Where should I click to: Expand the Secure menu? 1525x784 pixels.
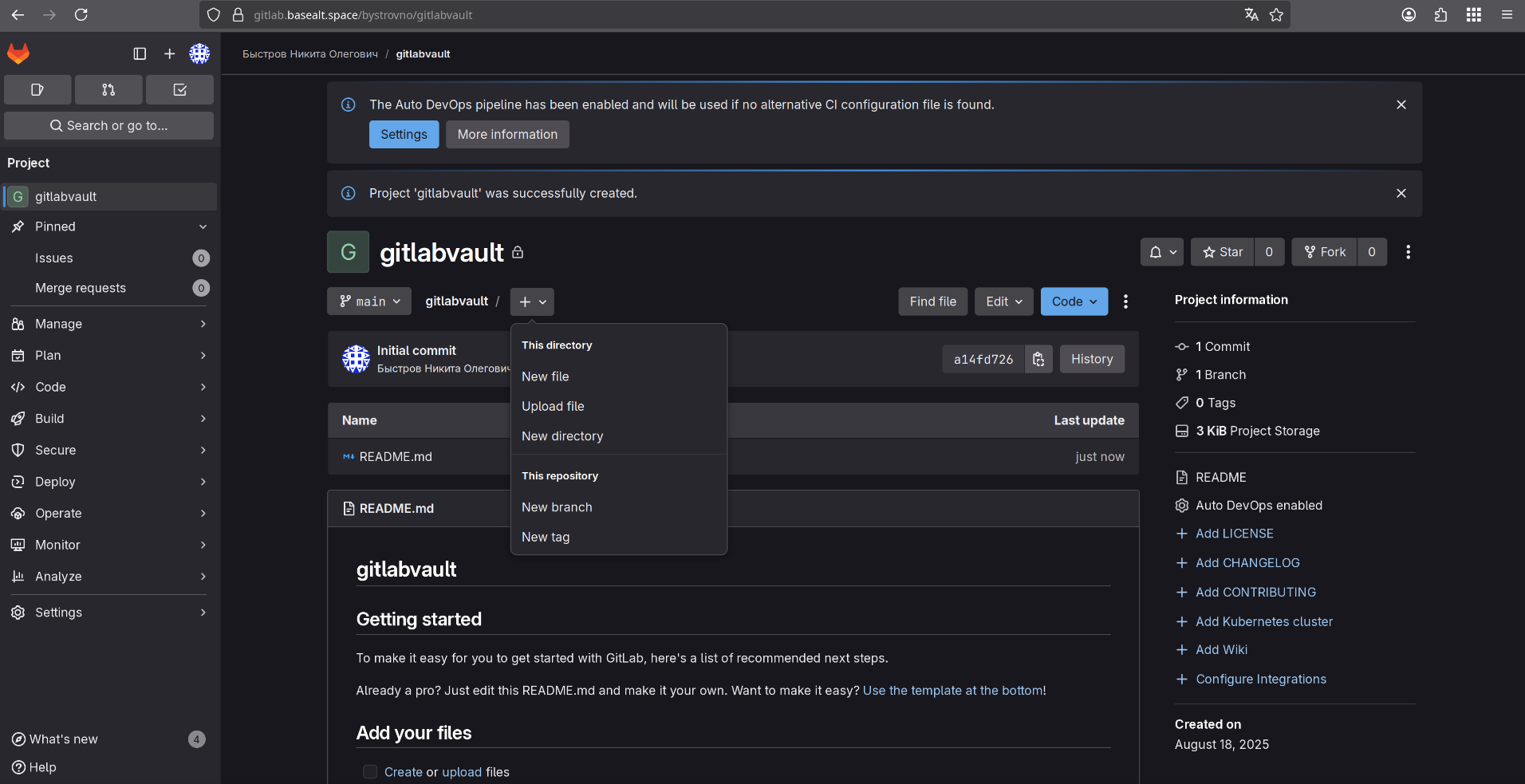110,450
